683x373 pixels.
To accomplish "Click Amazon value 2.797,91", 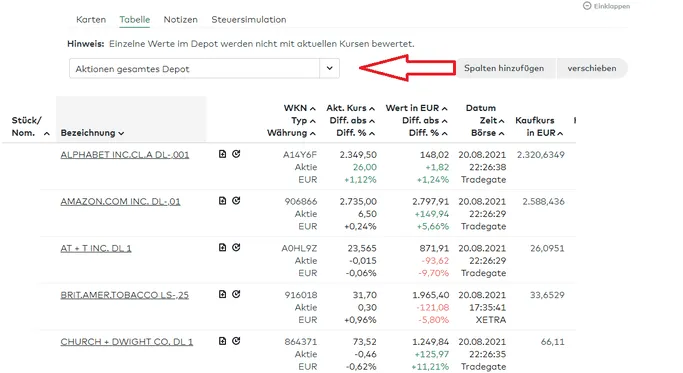I will pyautogui.click(x=430, y=201).
